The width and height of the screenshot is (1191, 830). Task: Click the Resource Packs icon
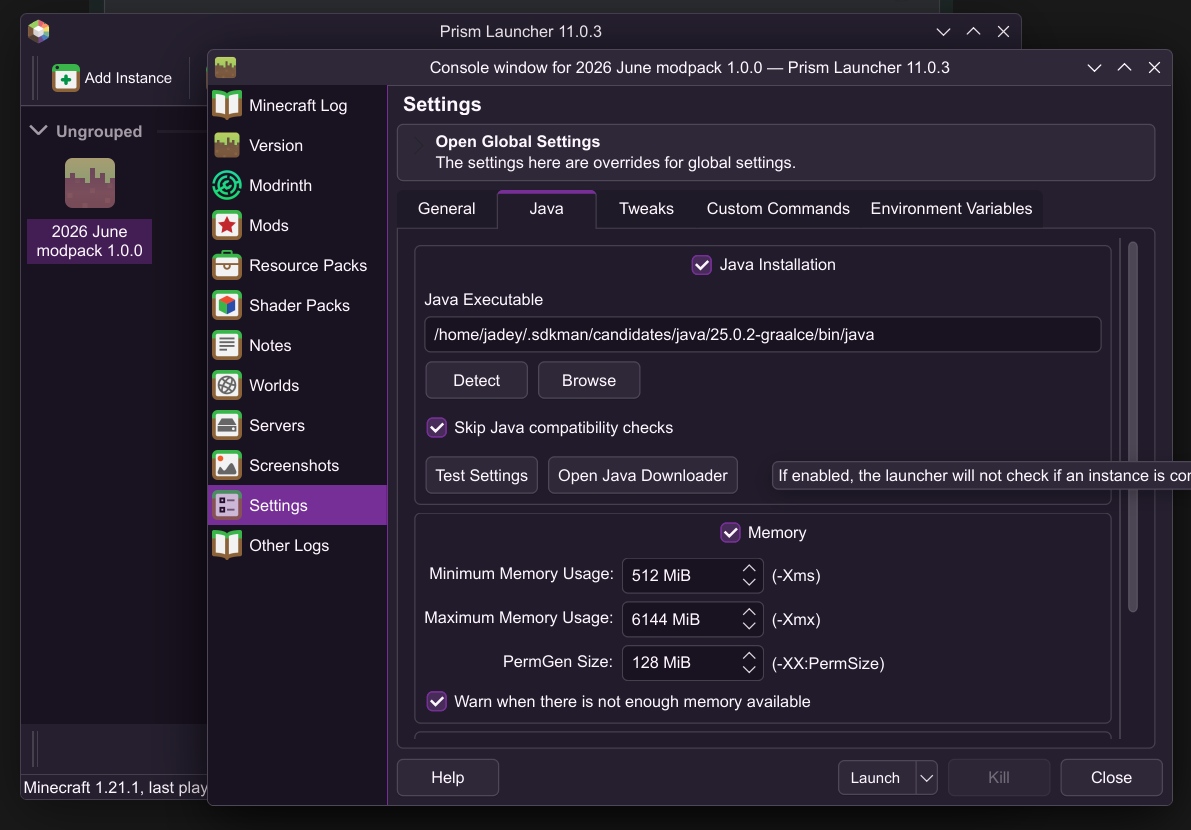click(226, 265)
